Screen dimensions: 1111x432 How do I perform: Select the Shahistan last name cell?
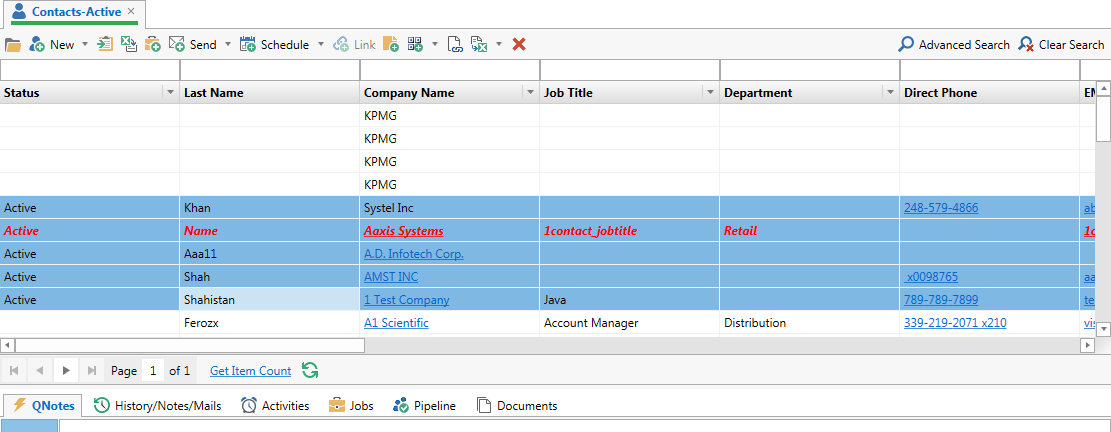(x=270, y=300)
